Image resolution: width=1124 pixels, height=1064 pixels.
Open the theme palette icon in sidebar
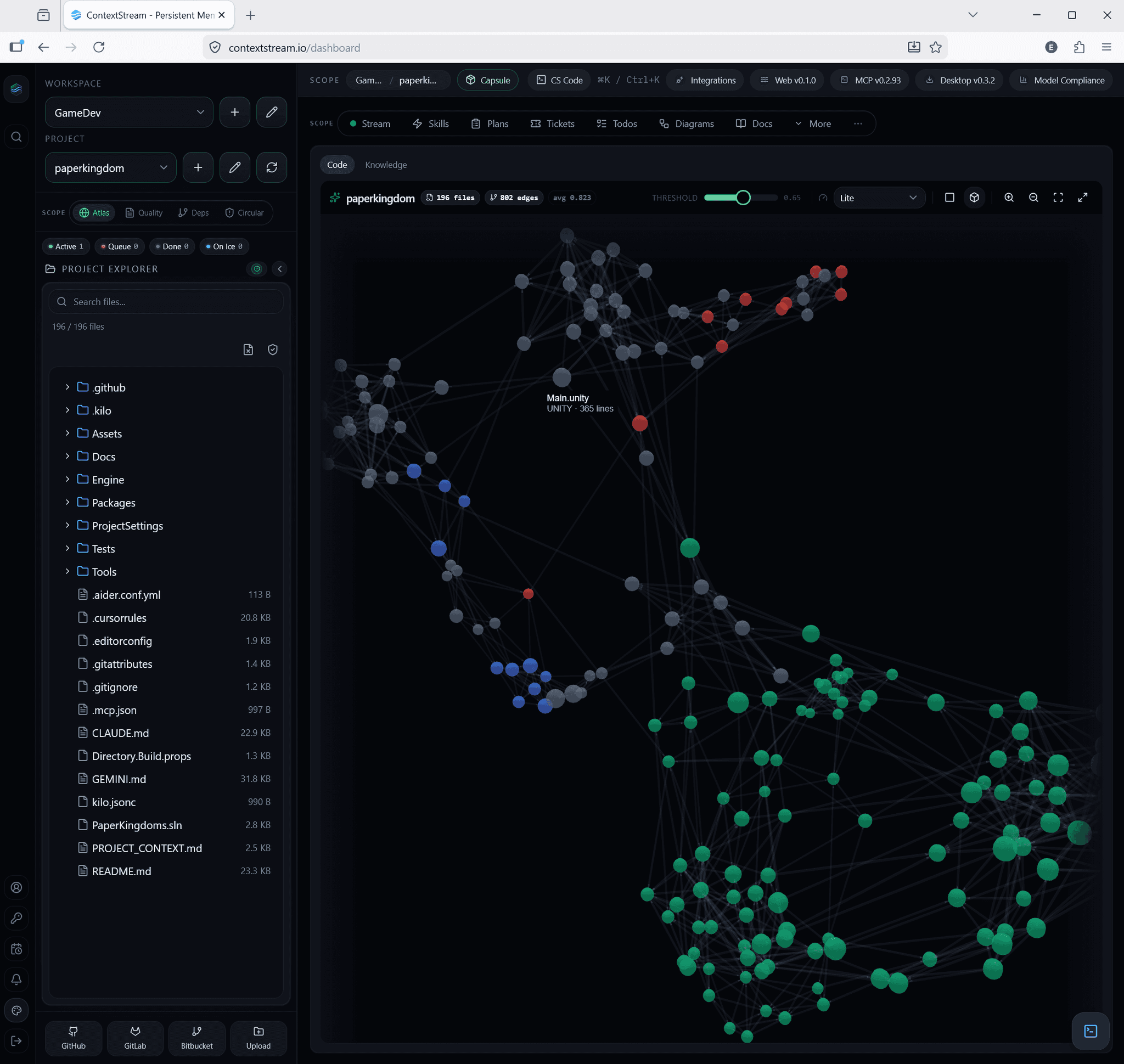[16, 1010]
